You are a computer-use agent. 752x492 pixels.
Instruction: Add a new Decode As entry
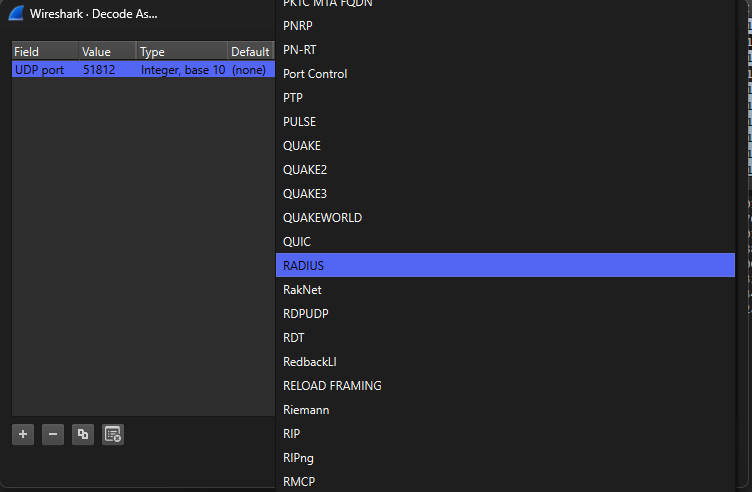tap(23, 434)
